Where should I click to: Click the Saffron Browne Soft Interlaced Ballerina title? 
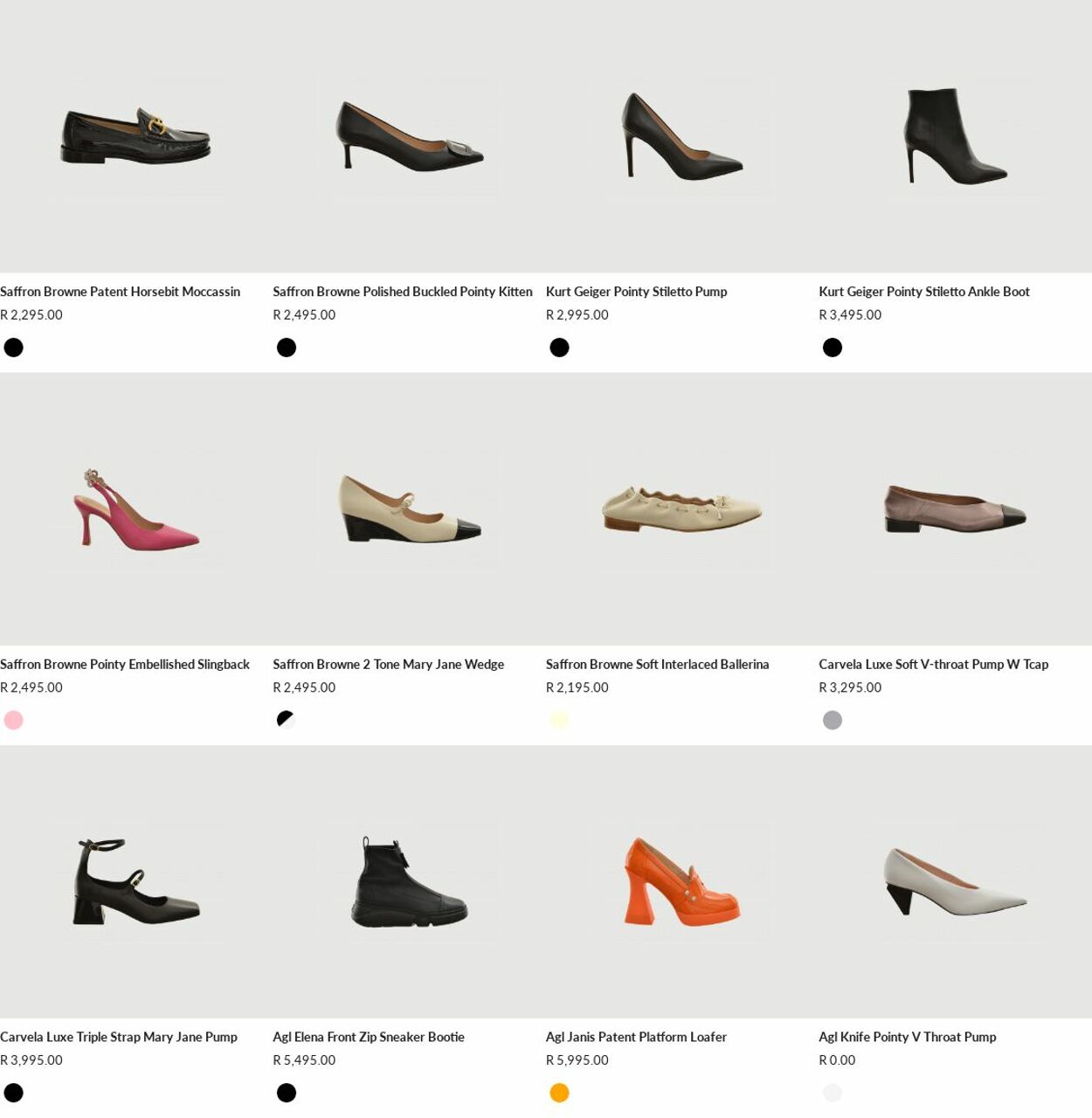658,665
